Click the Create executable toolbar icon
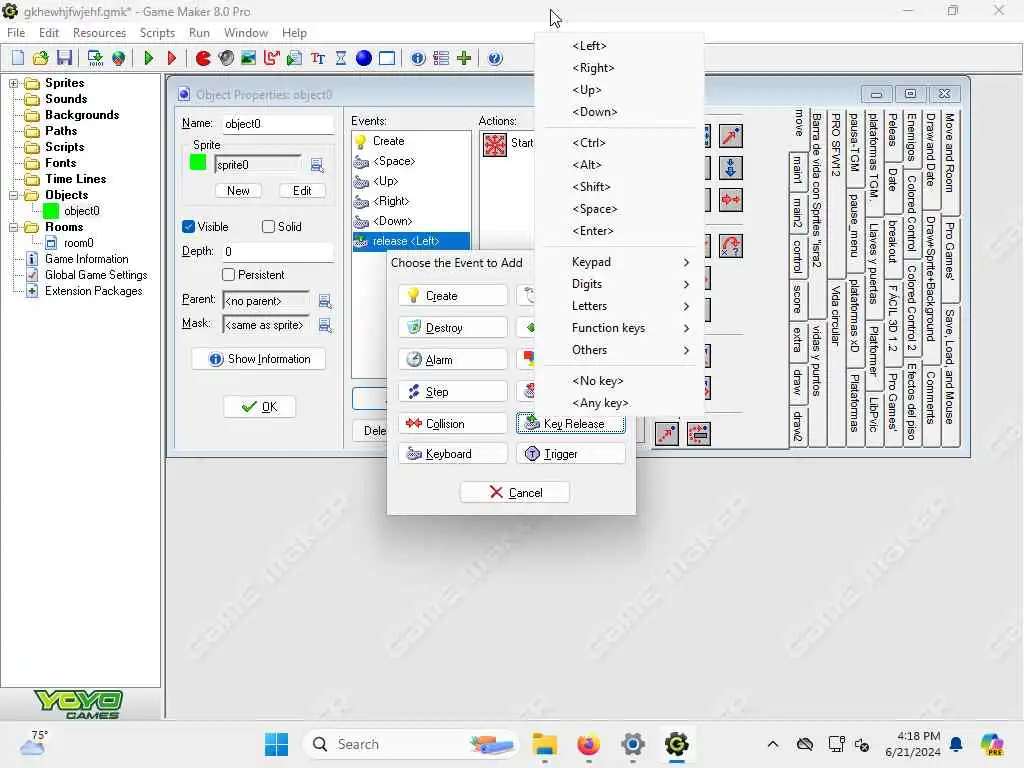The image size is (1024, 768). pos(95,58)
